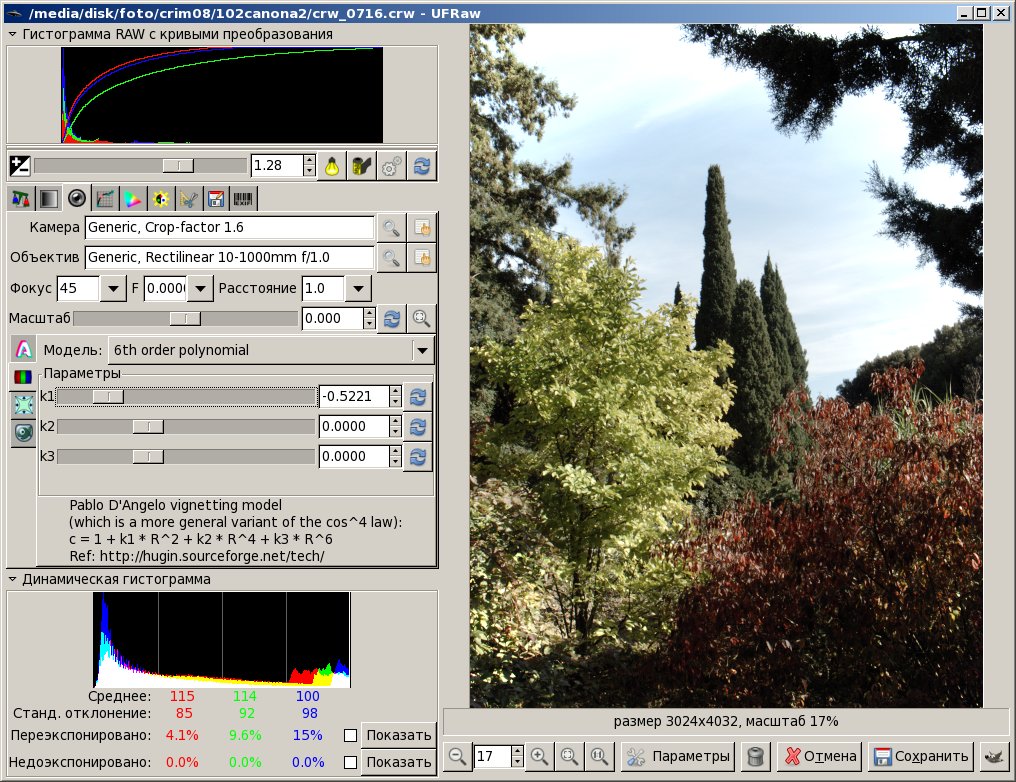The height and width of the screenshot is (782, 1016).
Task: Open the Модель dropdown list
Action: (271, 350)
